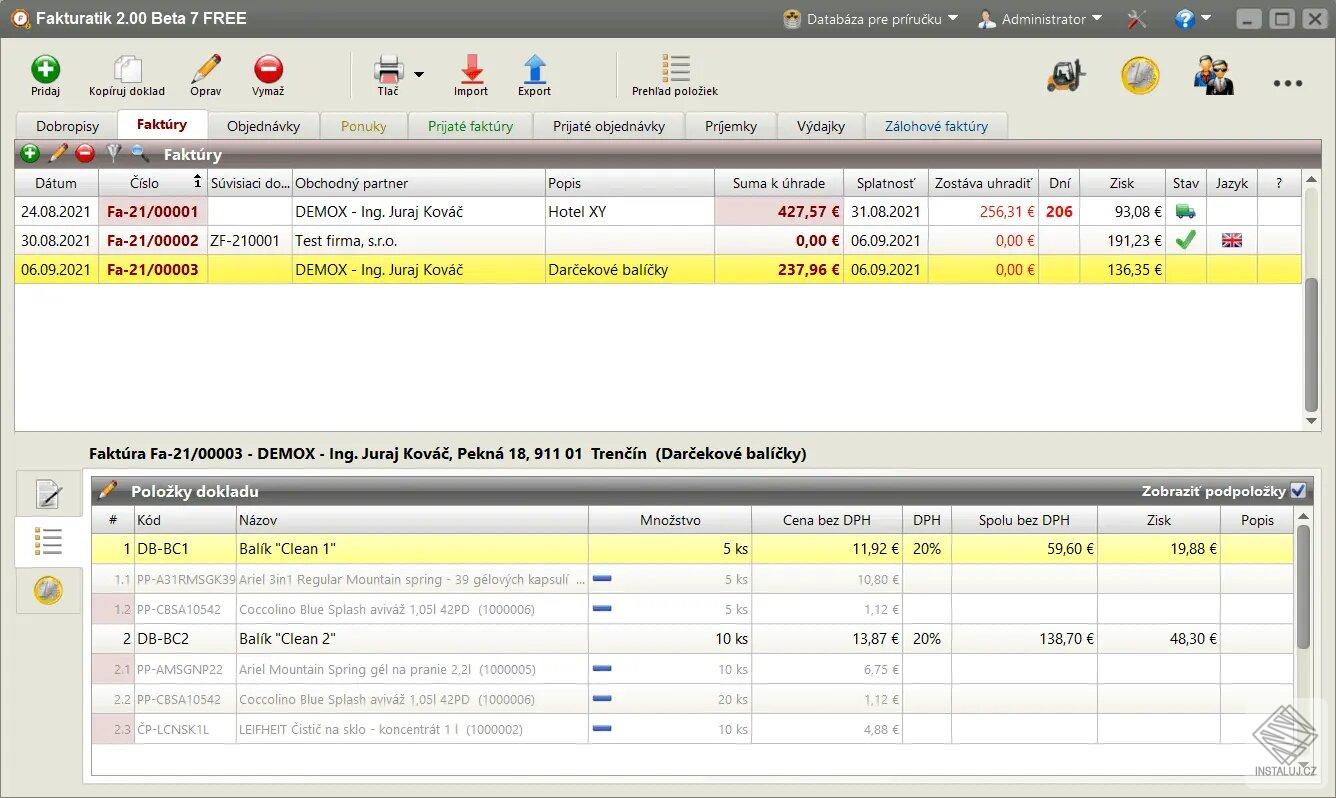Select item row Balík "Clean 2"
The height and width of the screenshot is (798, 1336).
tap(691, 639)
